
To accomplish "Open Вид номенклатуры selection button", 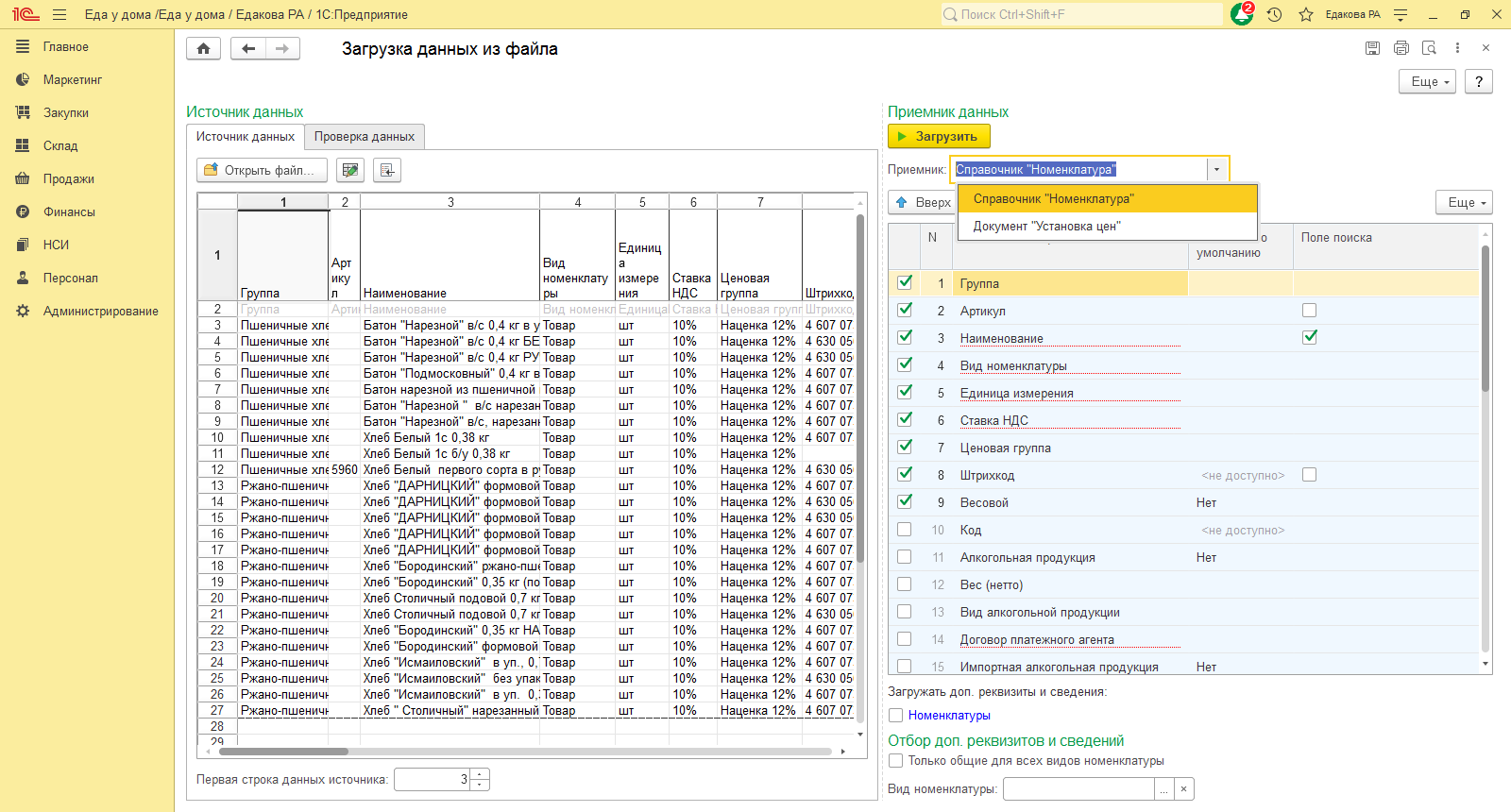I will (x=1164, y=788).
